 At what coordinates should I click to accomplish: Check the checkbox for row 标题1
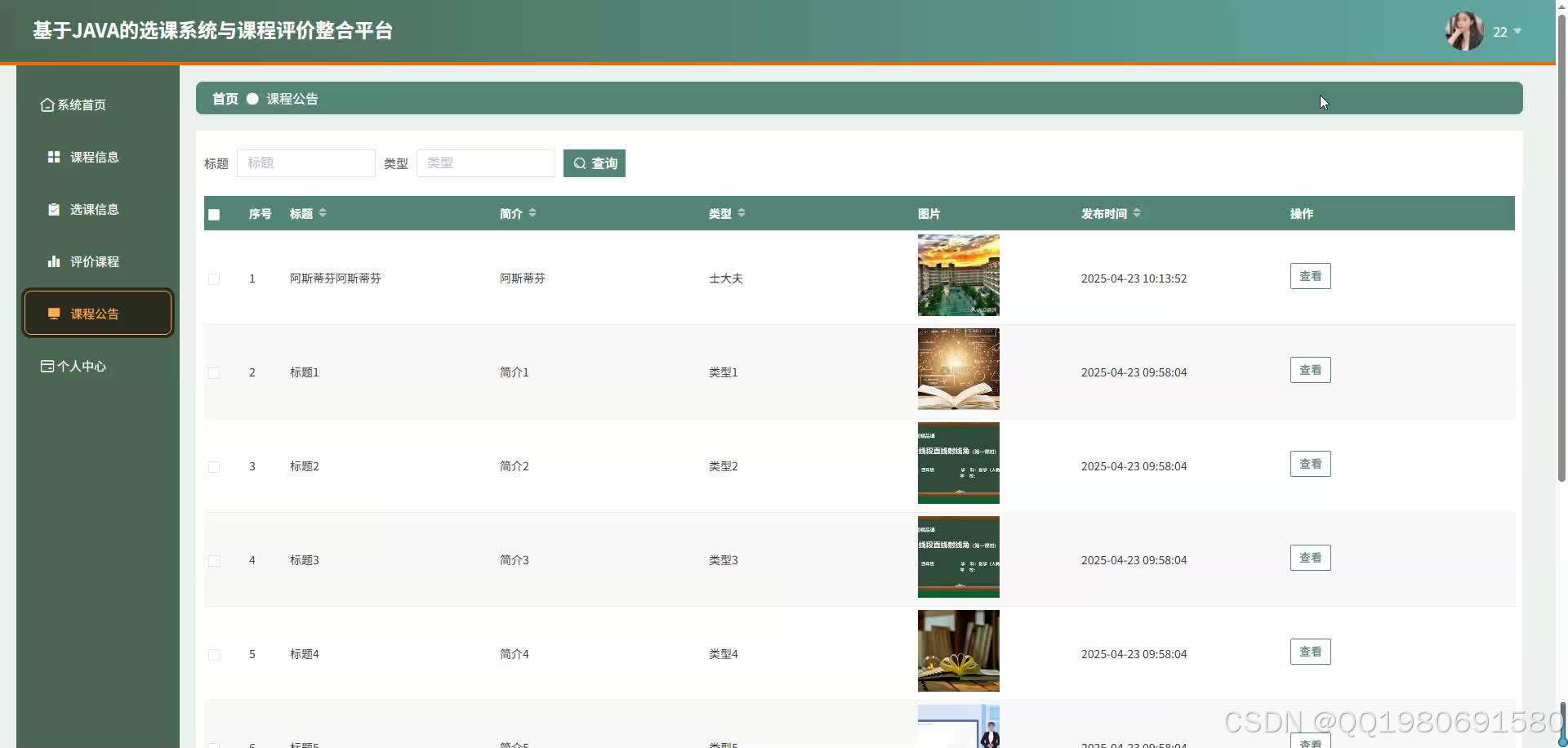click(x=214, y=373)
